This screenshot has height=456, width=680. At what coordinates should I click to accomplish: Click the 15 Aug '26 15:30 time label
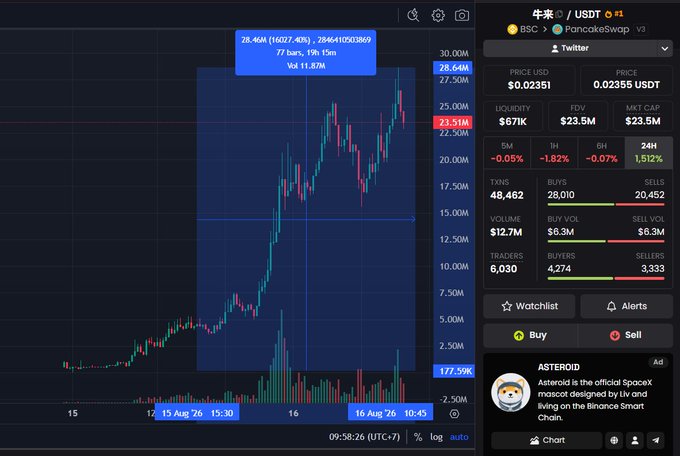(x=197, y=413)
